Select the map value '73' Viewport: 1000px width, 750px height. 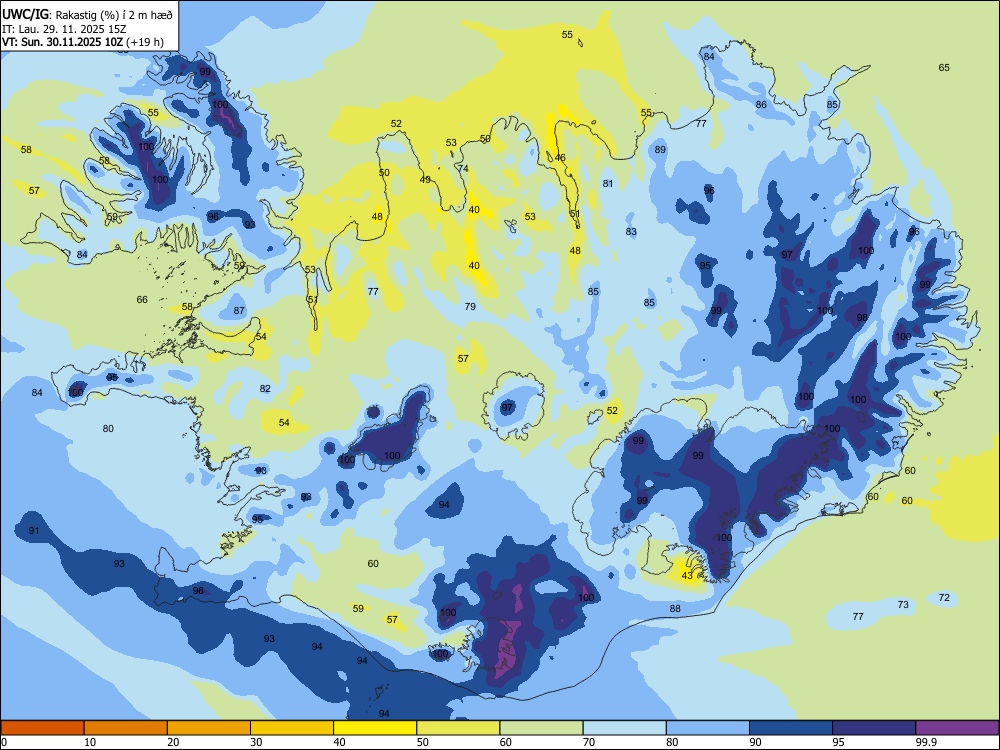tap(903, 605)
